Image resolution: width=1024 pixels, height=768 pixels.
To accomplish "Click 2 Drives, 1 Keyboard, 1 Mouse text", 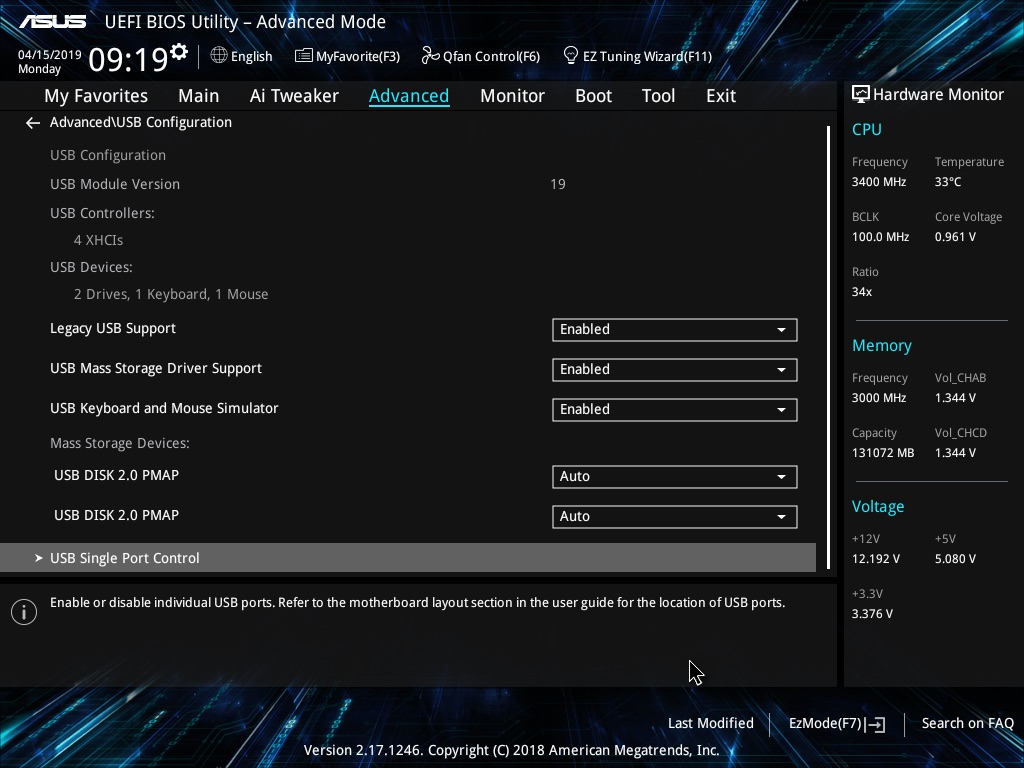I will (x=171, y=295).
